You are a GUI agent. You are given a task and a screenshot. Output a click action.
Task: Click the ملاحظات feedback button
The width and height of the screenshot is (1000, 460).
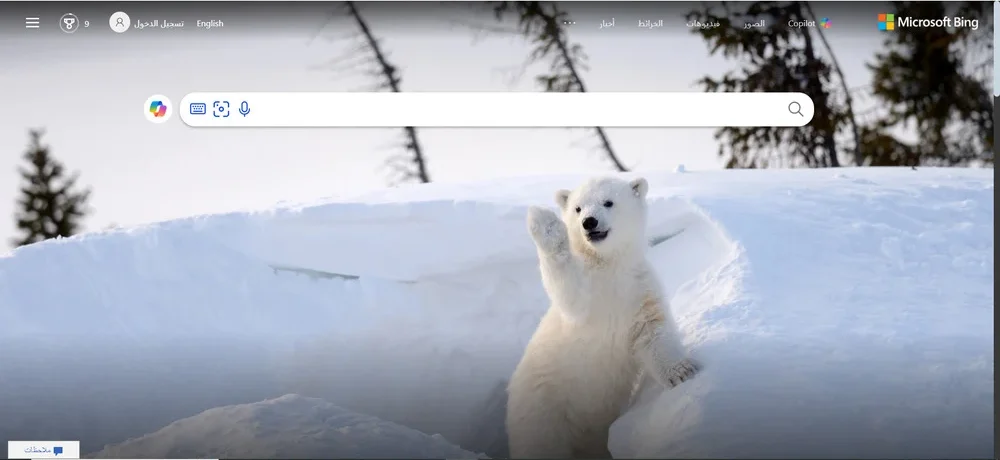[x=44, y=450]
